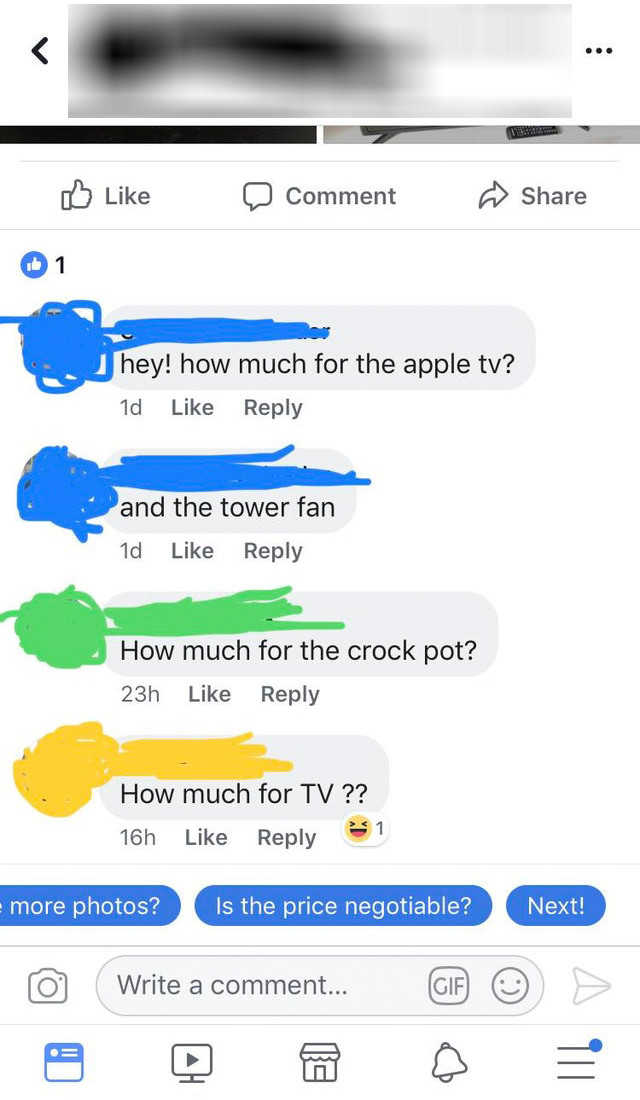This screenshot has width=640, height=1100.
Task: Like the apple tv comment
Action: pyautogui.click(x=192, y=408)
